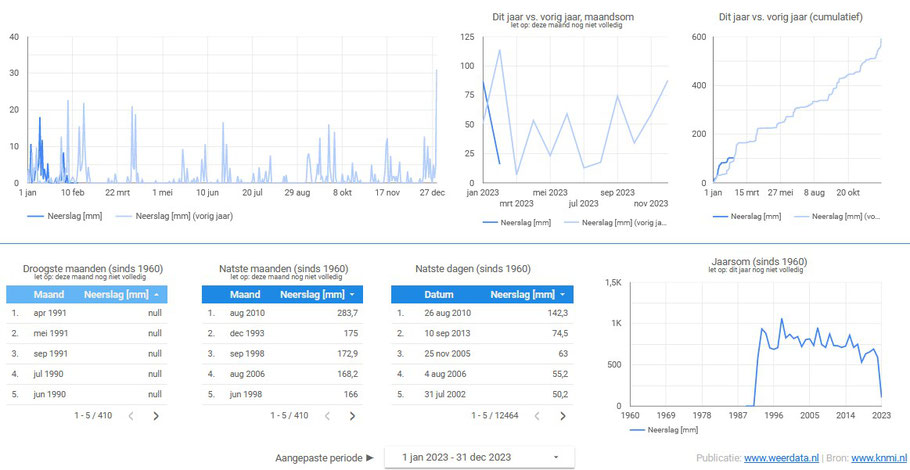Show next page of Natste maanden table

click(x=352, y=415)
